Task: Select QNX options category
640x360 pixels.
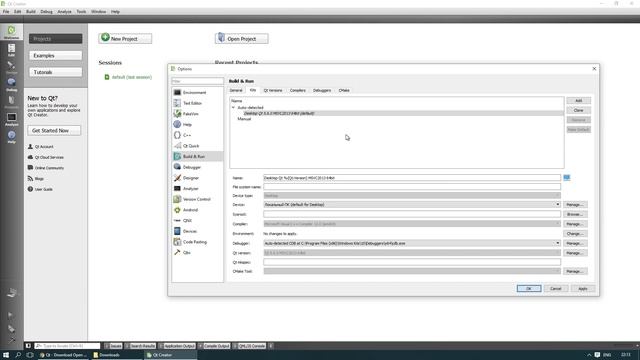Action: (198, 220)
